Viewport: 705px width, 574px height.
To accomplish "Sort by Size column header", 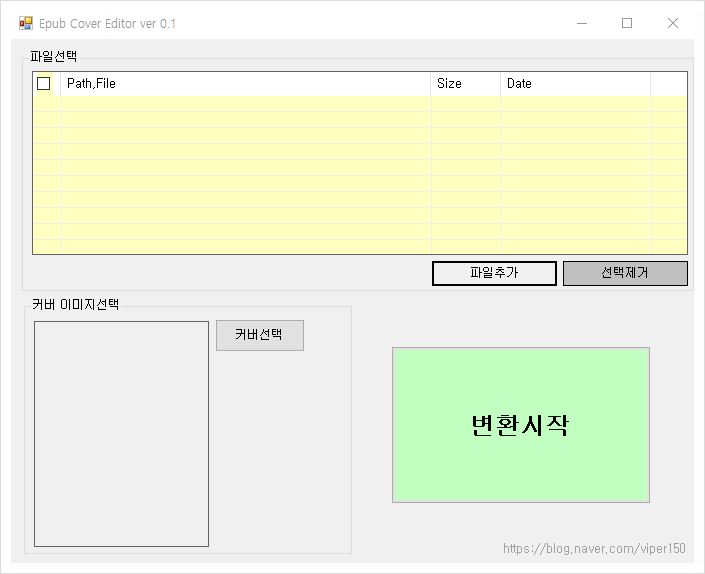I will click(465, 84).
